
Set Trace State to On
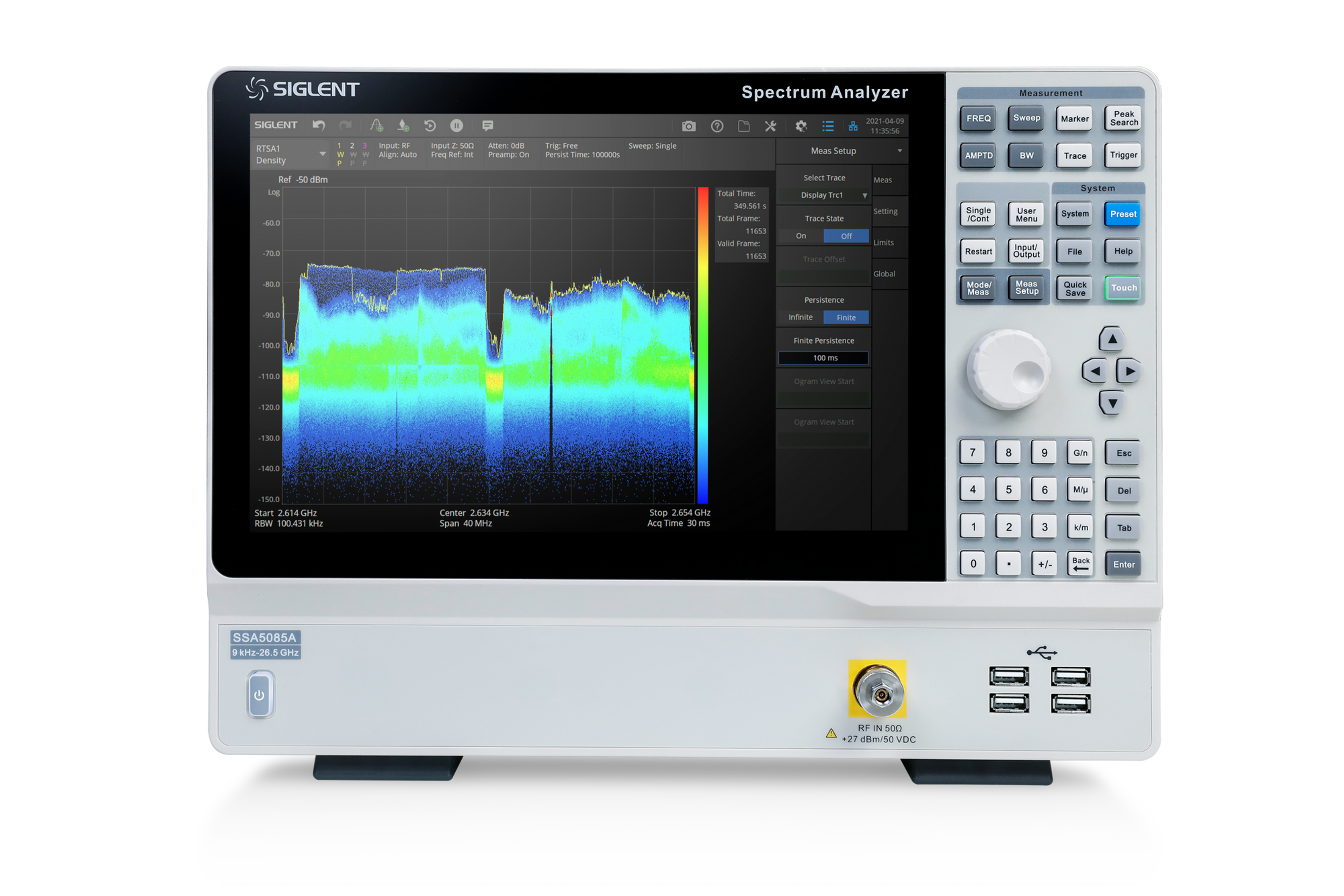pyautogui.click(x=800, y=236)
